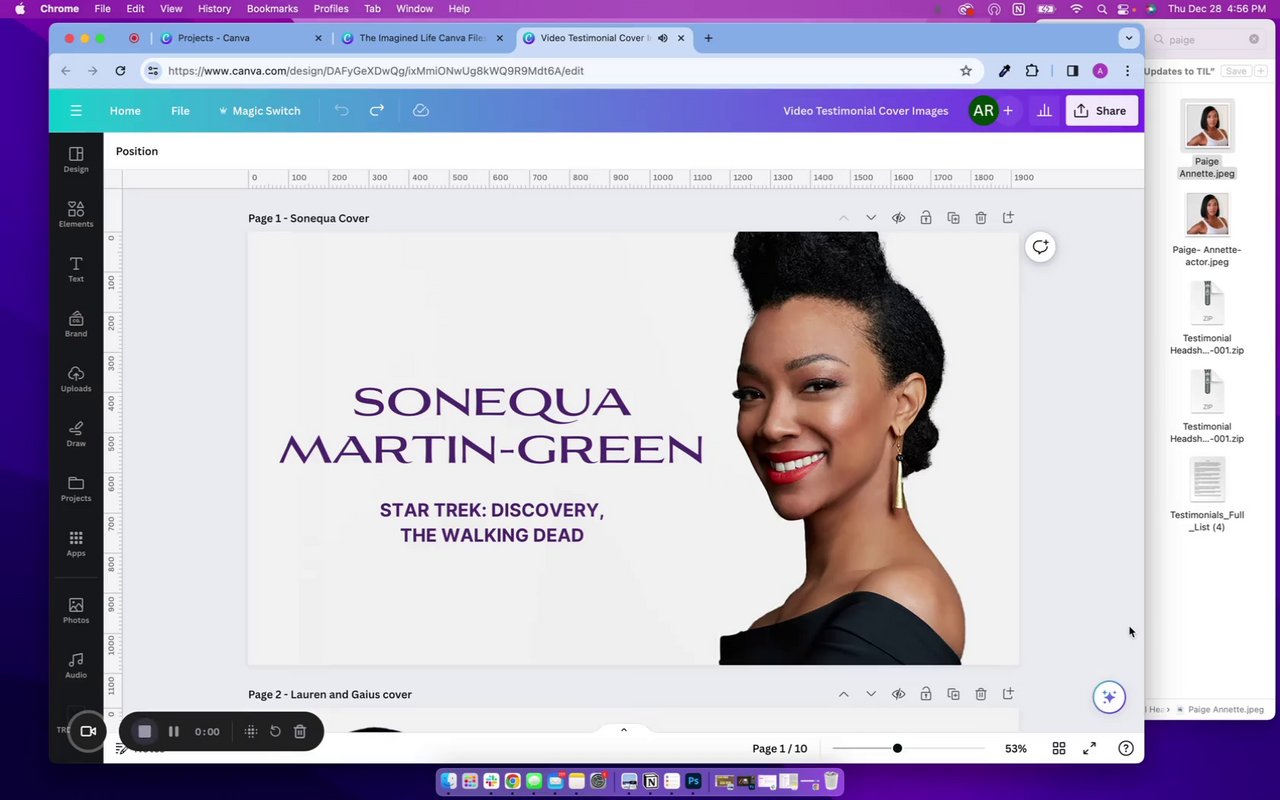Screen dimensions: 1280x800
Task: Select the Sonequa portrait photo
Action: (842, 448)
